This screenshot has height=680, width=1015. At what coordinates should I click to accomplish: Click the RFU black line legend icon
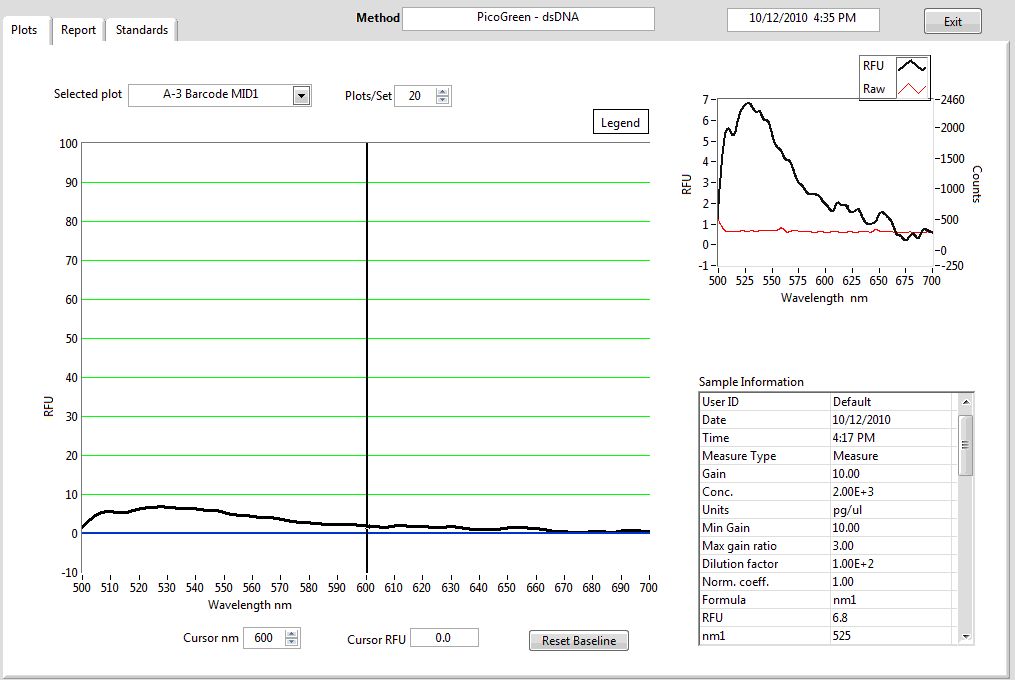point(911,65)
